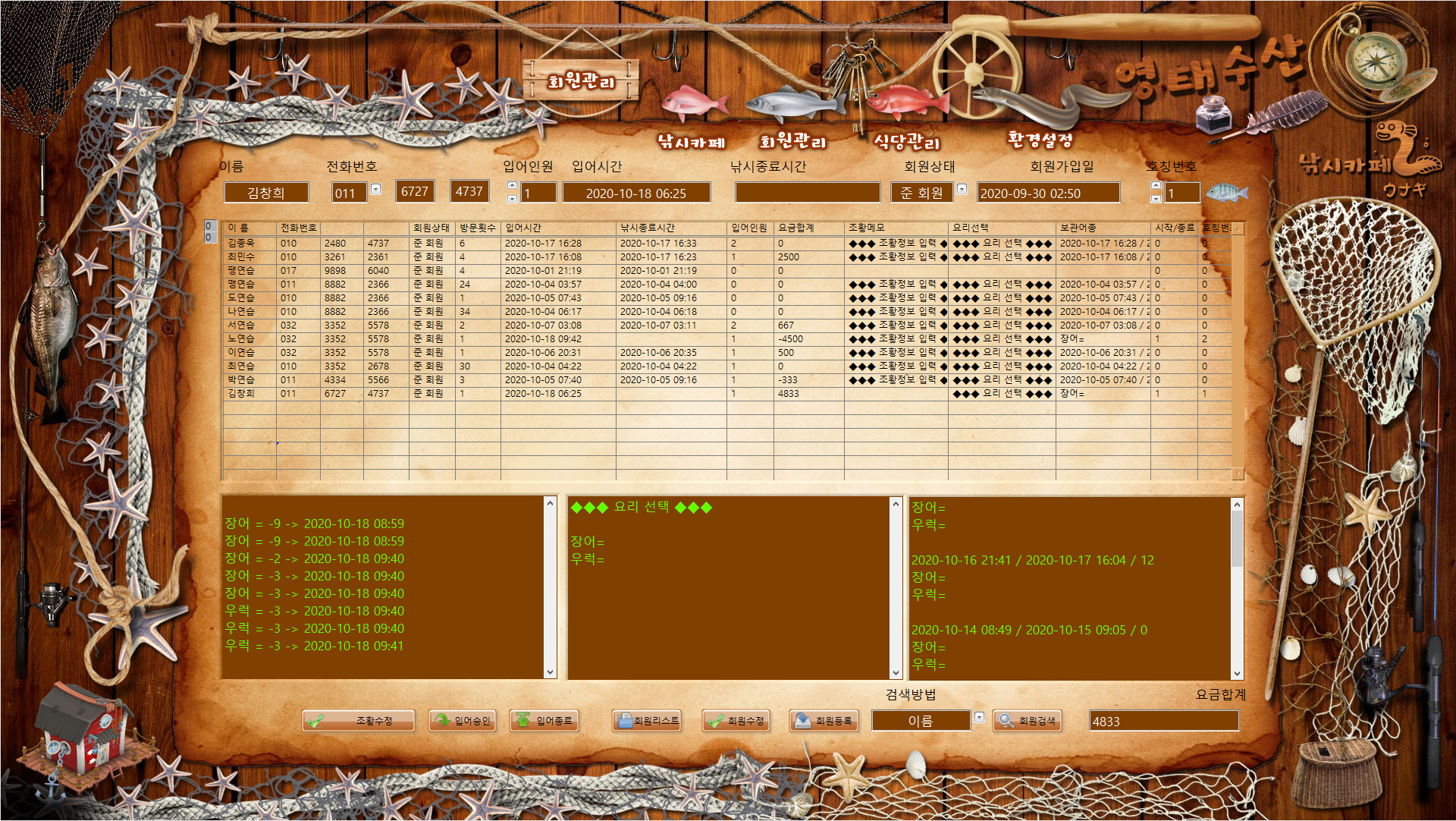Click the 회원등록 button
This screenshot has height=821, width=1456.
click(x=824, y=721)
